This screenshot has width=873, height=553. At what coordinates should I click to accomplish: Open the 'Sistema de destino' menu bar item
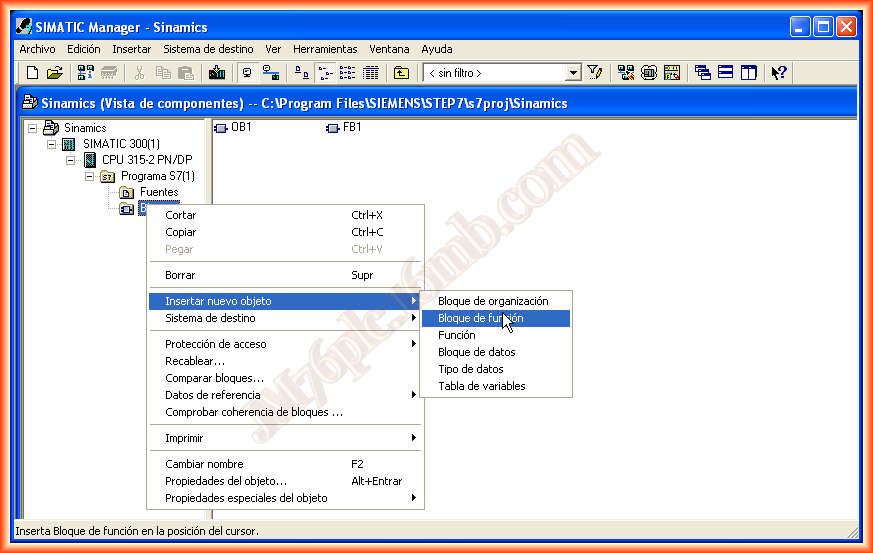[208, 49]
